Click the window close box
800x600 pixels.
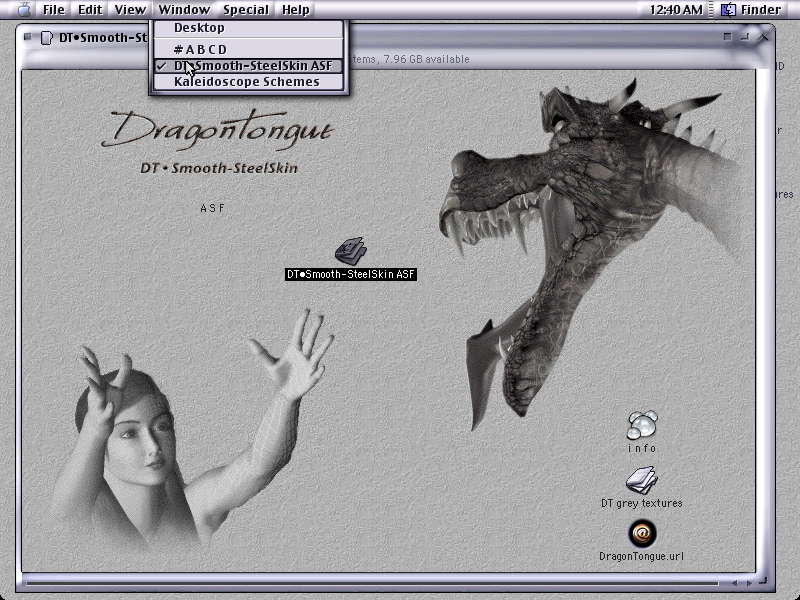28,36
